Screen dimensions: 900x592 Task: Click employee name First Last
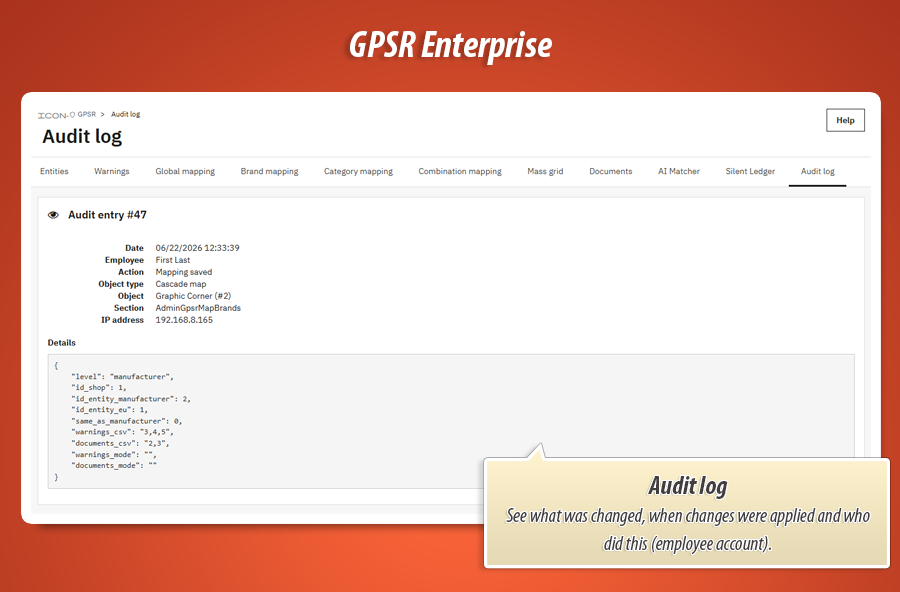173,260
